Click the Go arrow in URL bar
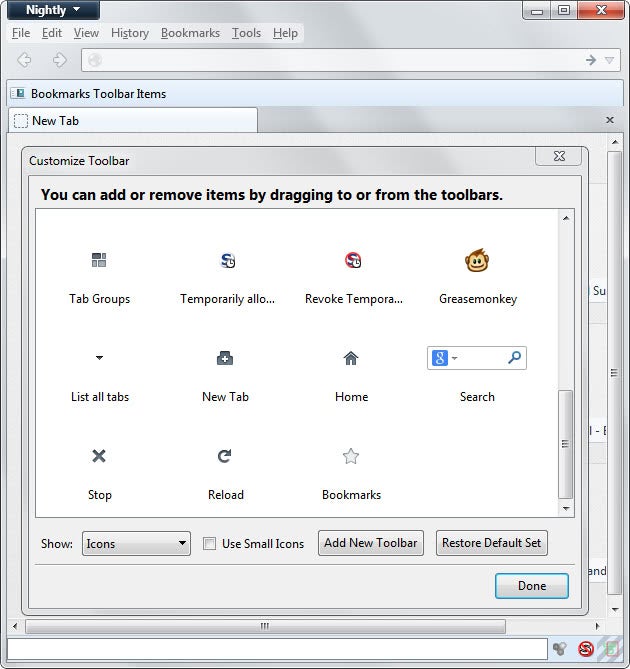The height and width of the screenshot is (669, 630). coord(591,60)
